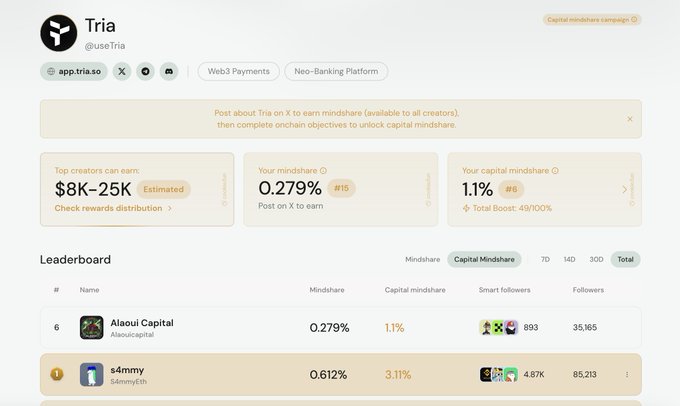Image resolution: width=680 pixels, height=406 pixels.
Task: Click the Leaderboard heading
Action: (x=75, y=259)
